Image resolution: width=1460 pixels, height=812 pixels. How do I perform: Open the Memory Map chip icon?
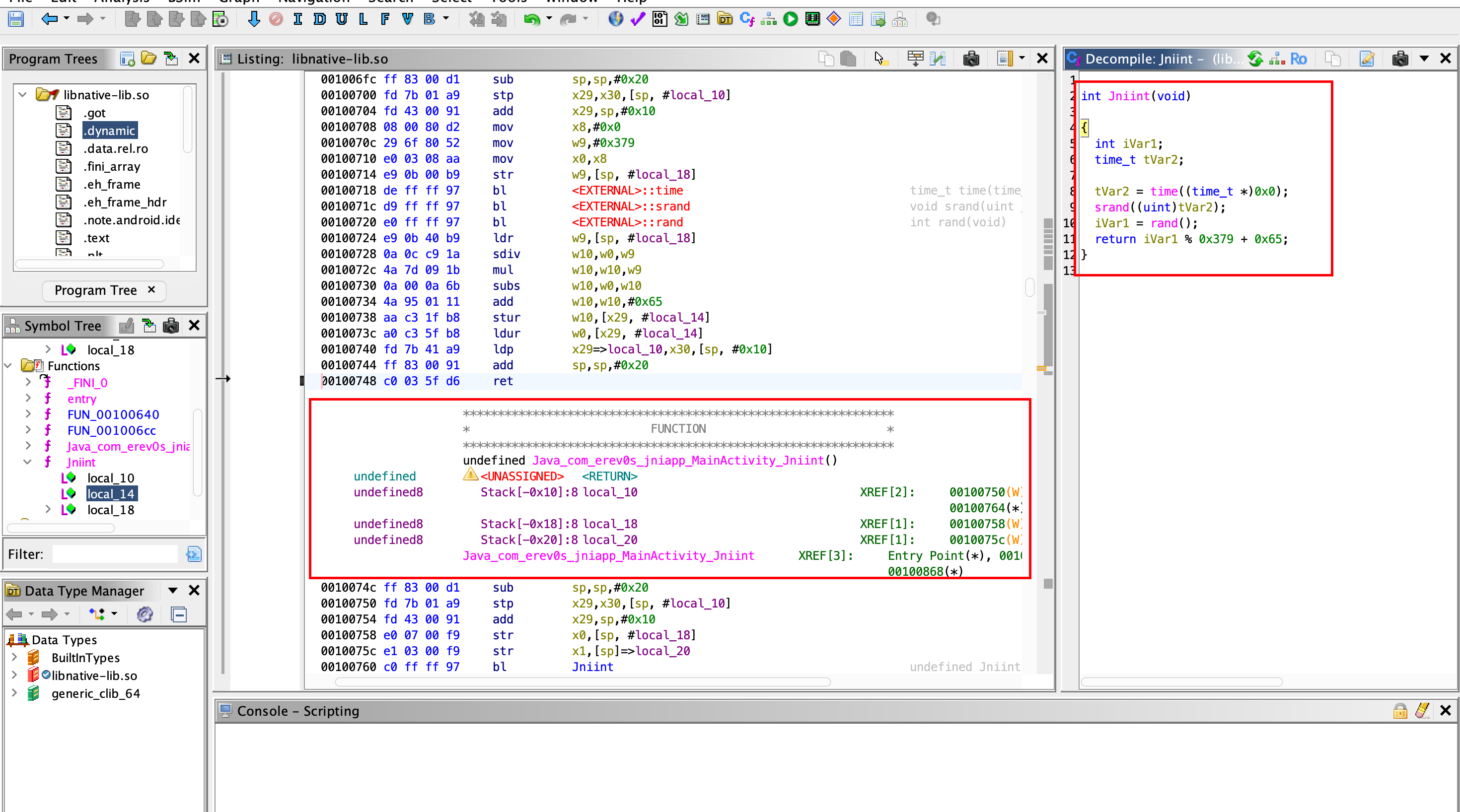coord(812,19)
